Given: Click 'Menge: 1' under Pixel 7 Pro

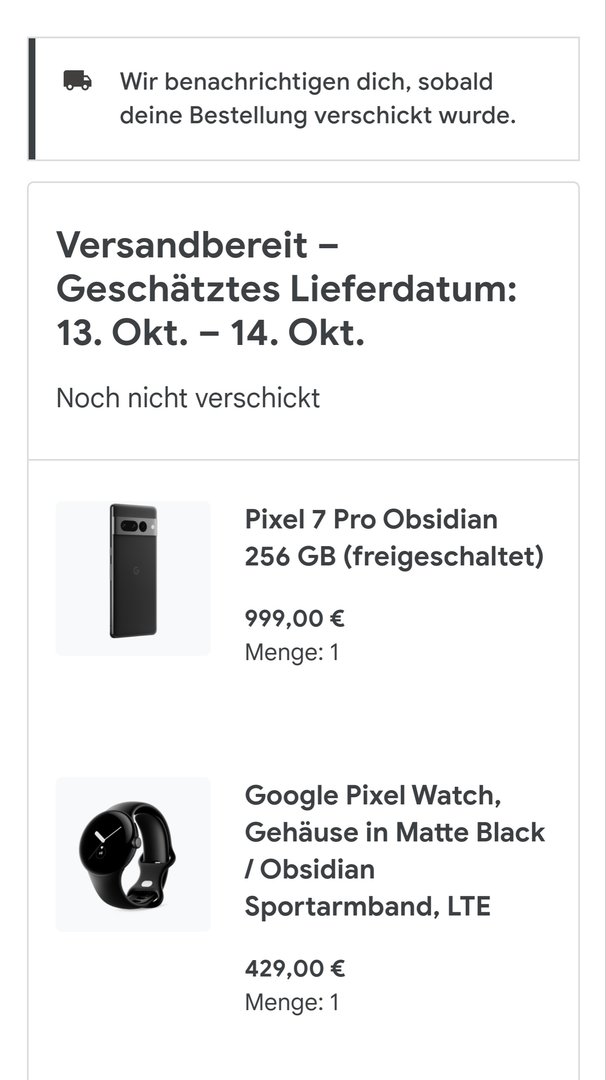Looking at the screenshot, I should pyautogui.click(x=292, y=652).
